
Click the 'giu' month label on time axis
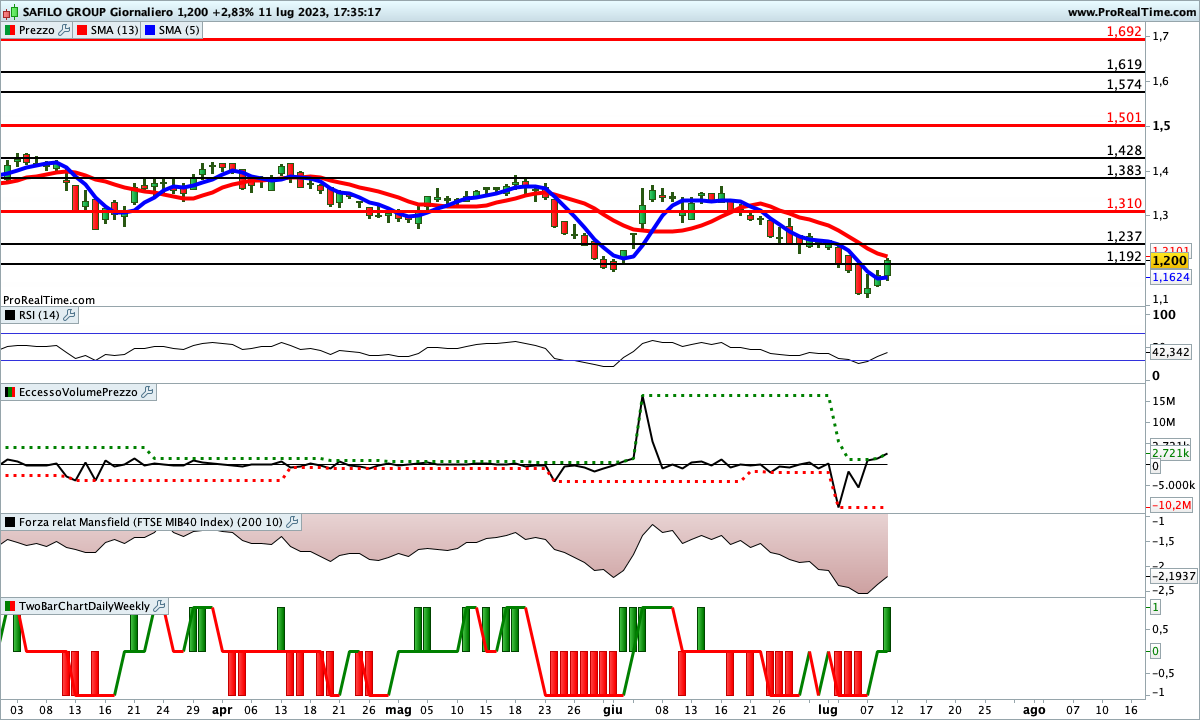tap(613, 709)
